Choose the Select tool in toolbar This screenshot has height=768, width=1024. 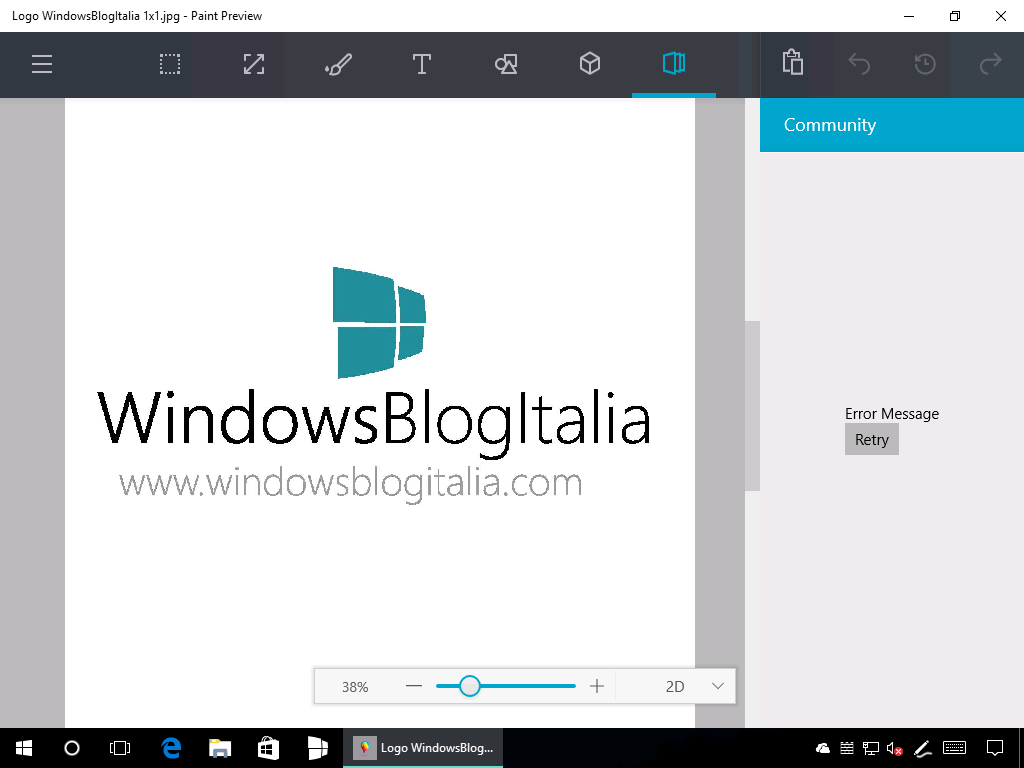click(170, 64)
